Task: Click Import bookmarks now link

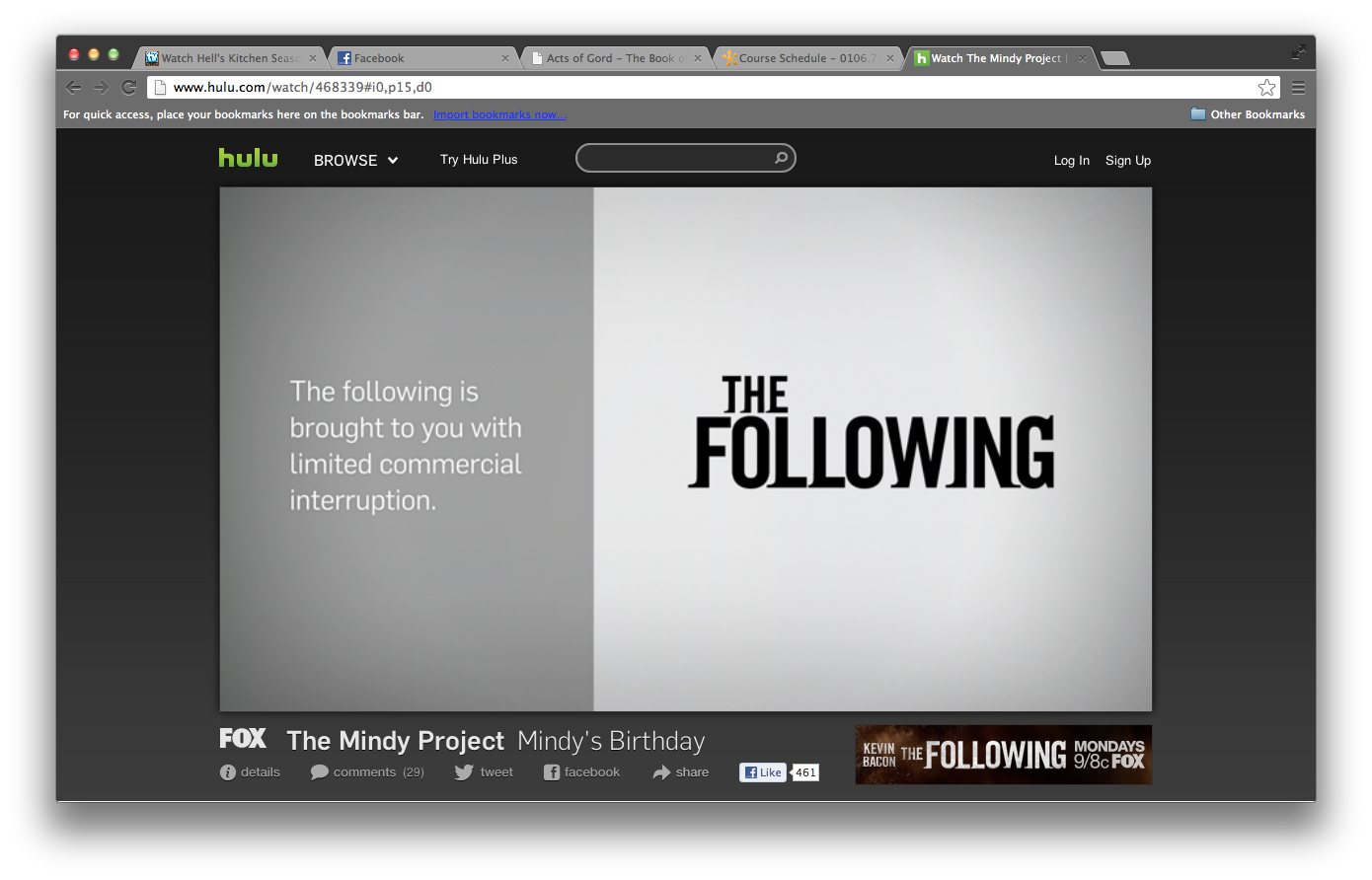Action: point(499,114)
